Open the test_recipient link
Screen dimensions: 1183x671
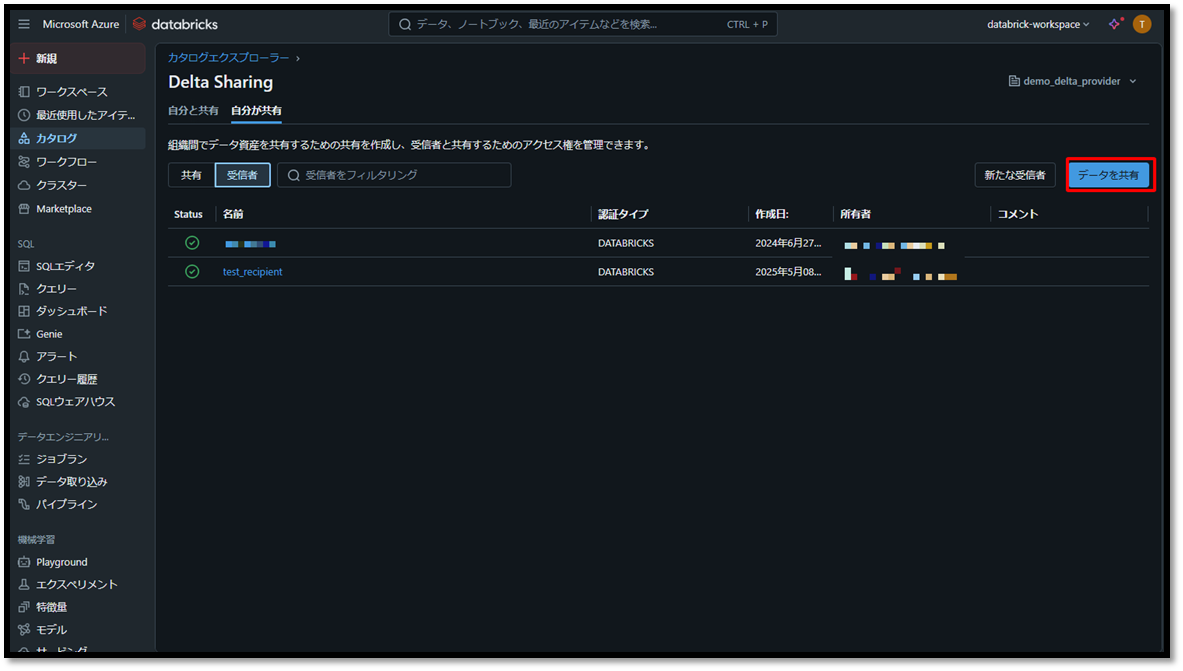(252, 272)
